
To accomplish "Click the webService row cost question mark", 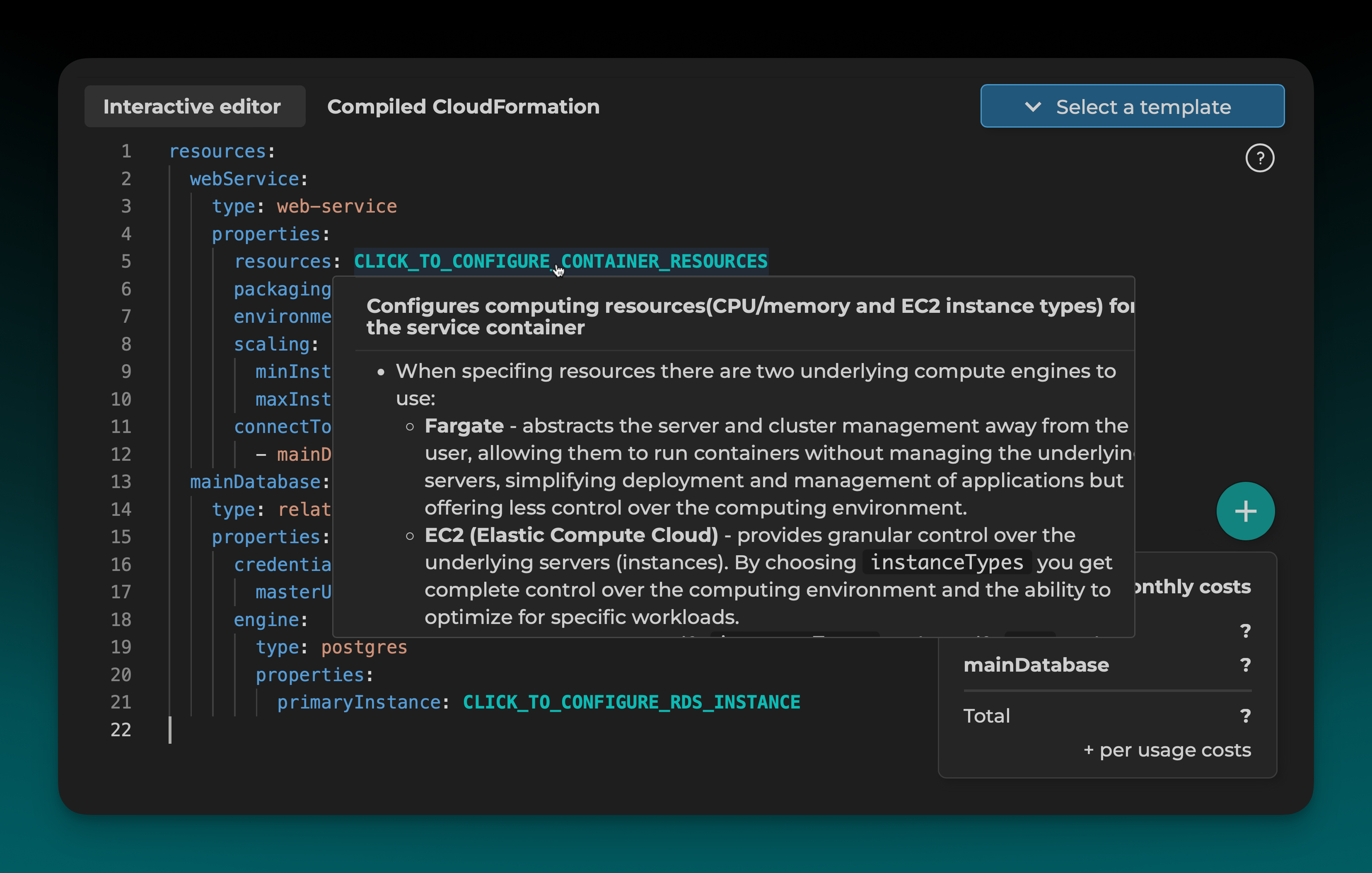I will 1246,631.
